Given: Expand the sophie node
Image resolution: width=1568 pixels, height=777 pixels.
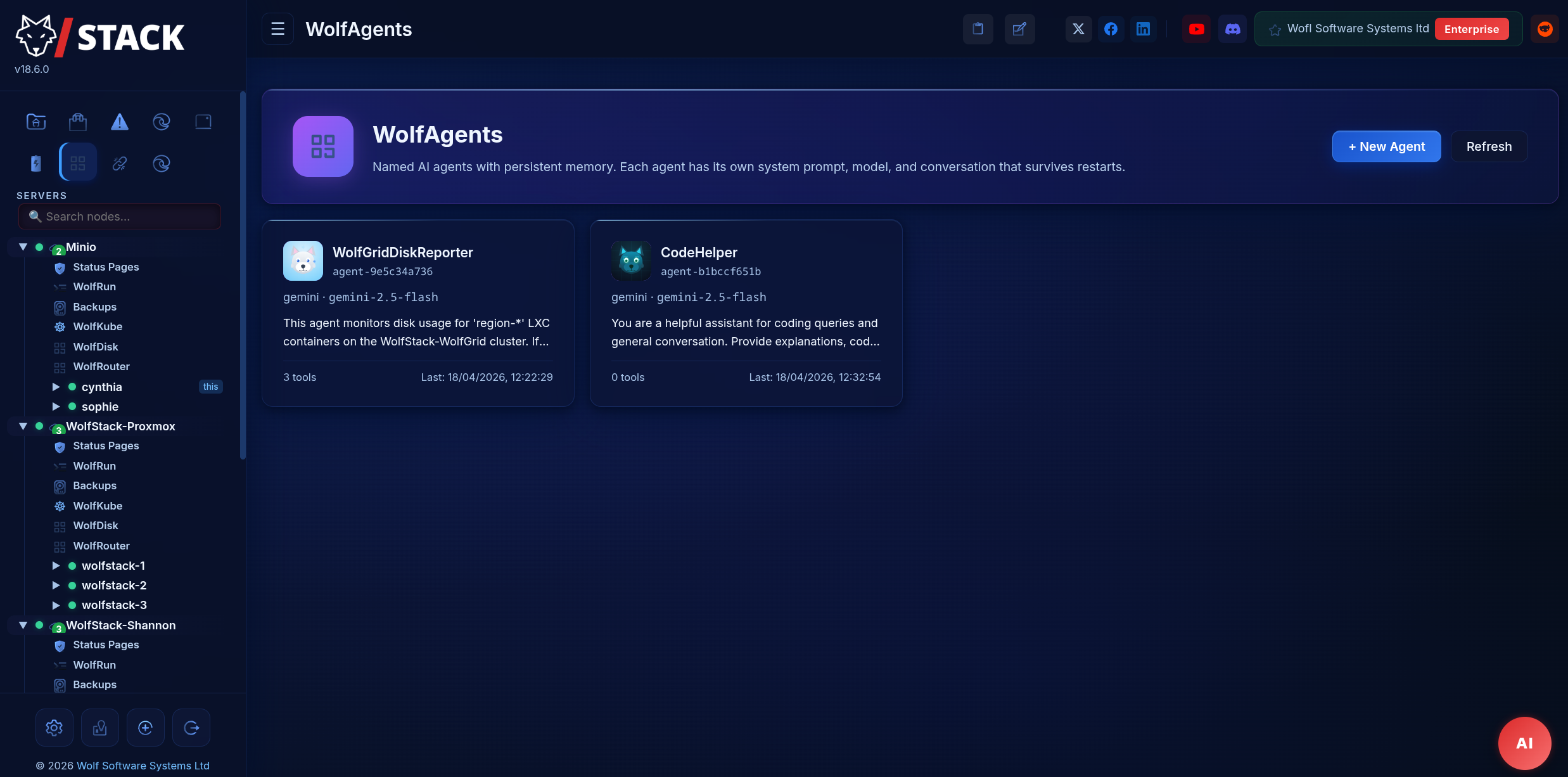Looking at the screenshot, I should point(56,406).
